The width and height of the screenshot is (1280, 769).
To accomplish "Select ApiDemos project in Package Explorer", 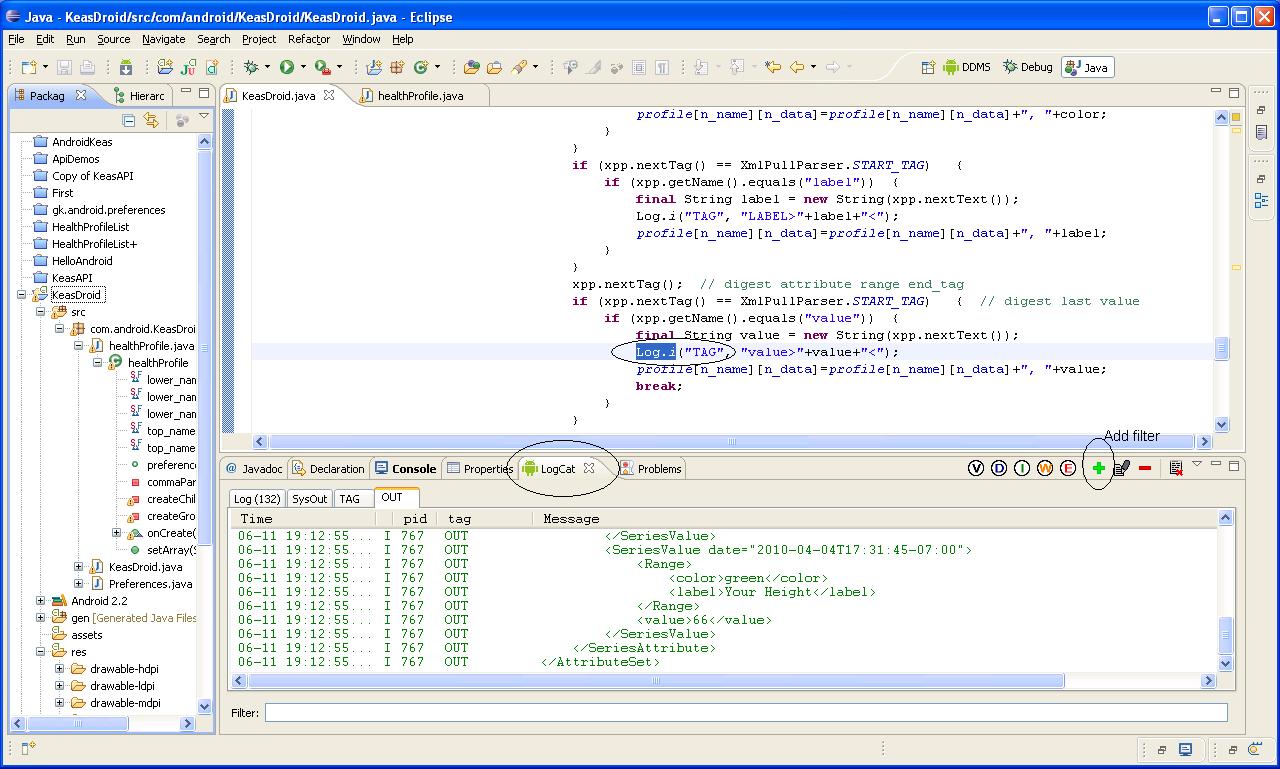I will (x=75, y=159).
